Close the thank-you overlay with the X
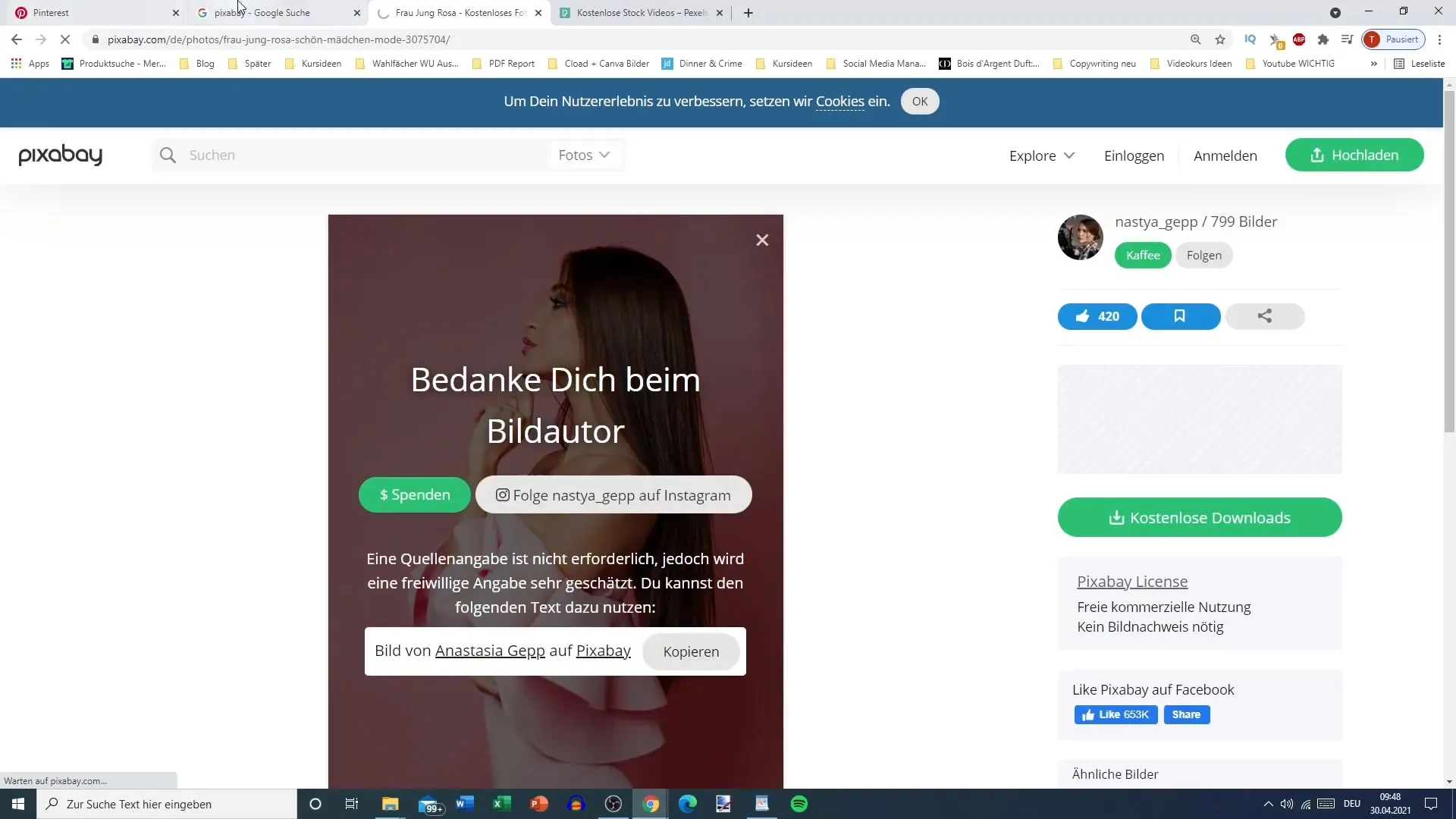Screen dimensions: 1456x819 click(x=762, y=240)
